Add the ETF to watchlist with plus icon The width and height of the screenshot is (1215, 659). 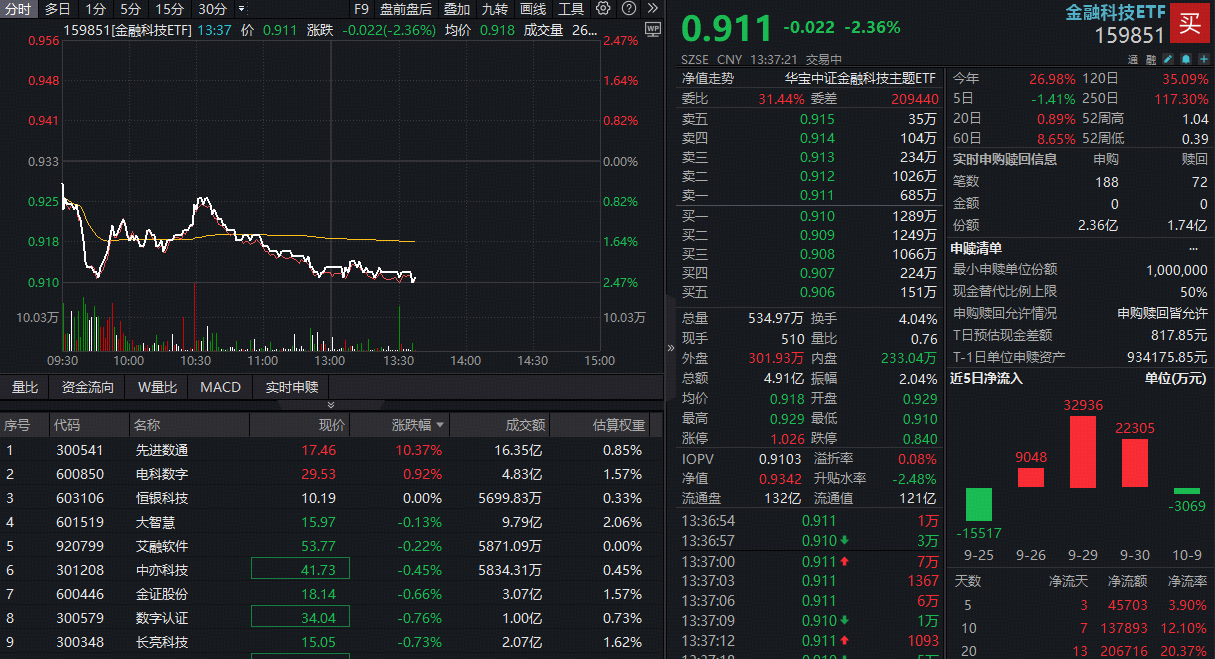pos(1203,60)
